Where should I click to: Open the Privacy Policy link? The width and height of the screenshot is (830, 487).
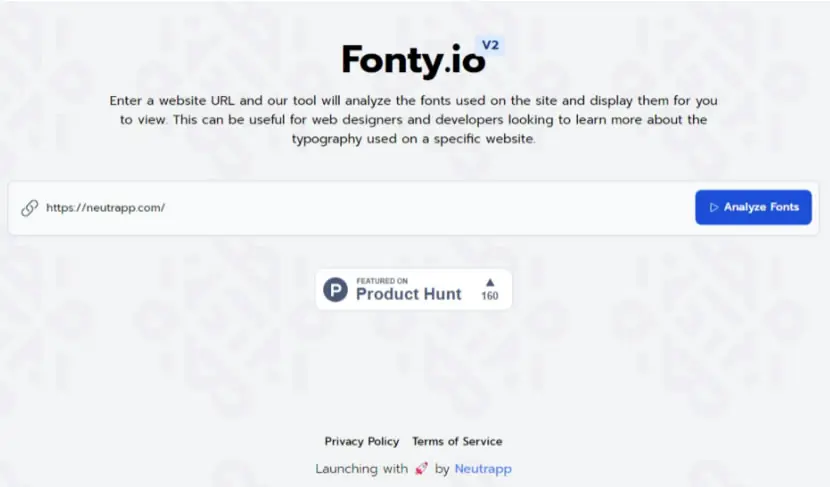point(362,441)
